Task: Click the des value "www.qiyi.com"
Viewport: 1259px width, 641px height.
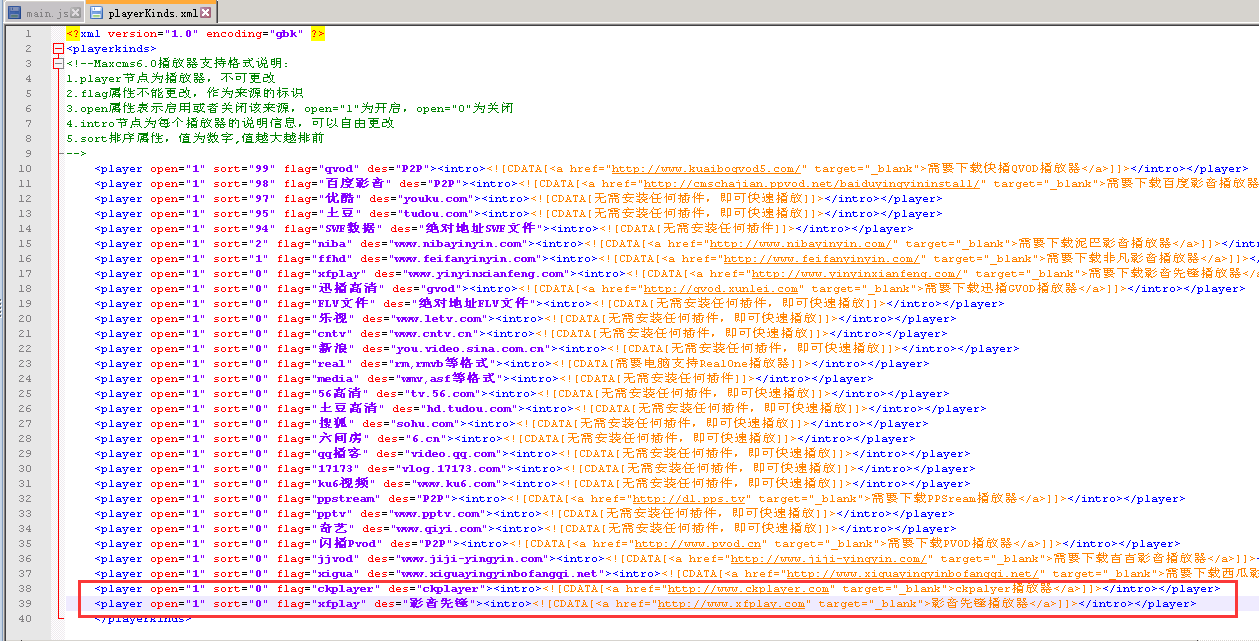Action: [440, 529]
